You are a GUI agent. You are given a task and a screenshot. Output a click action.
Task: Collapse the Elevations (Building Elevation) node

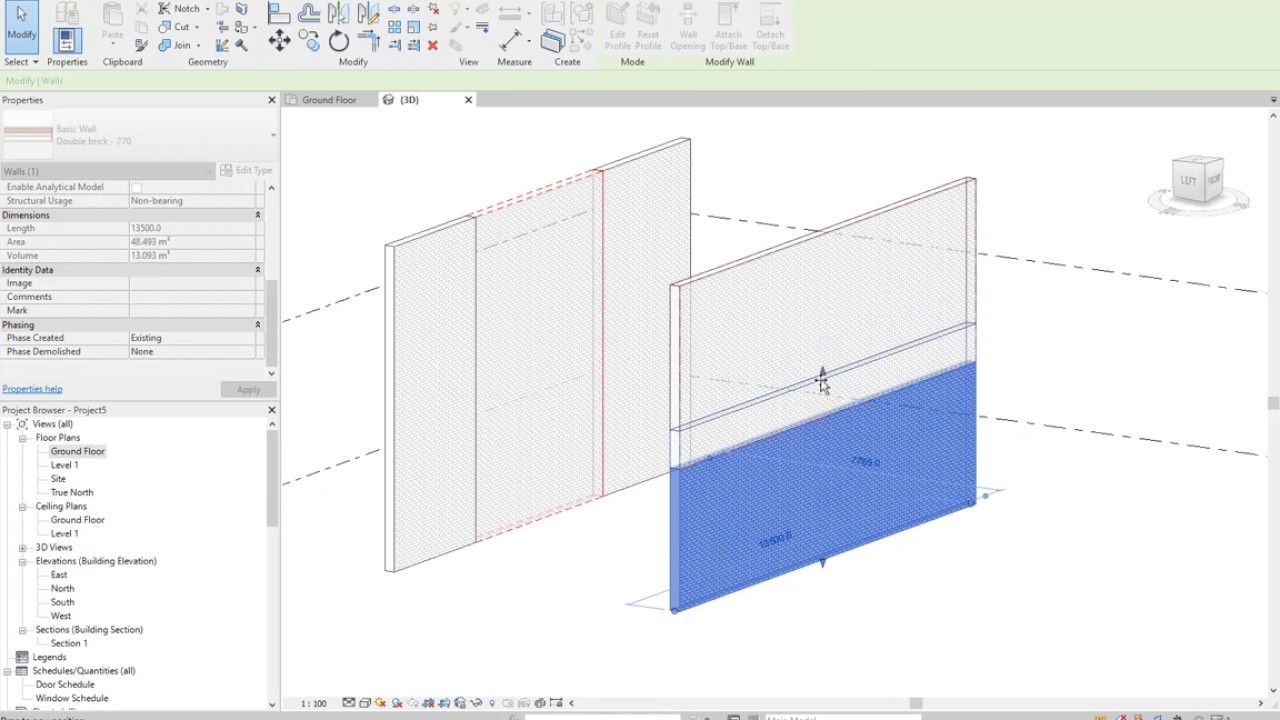pyautogui.click(x=22, y=561)
